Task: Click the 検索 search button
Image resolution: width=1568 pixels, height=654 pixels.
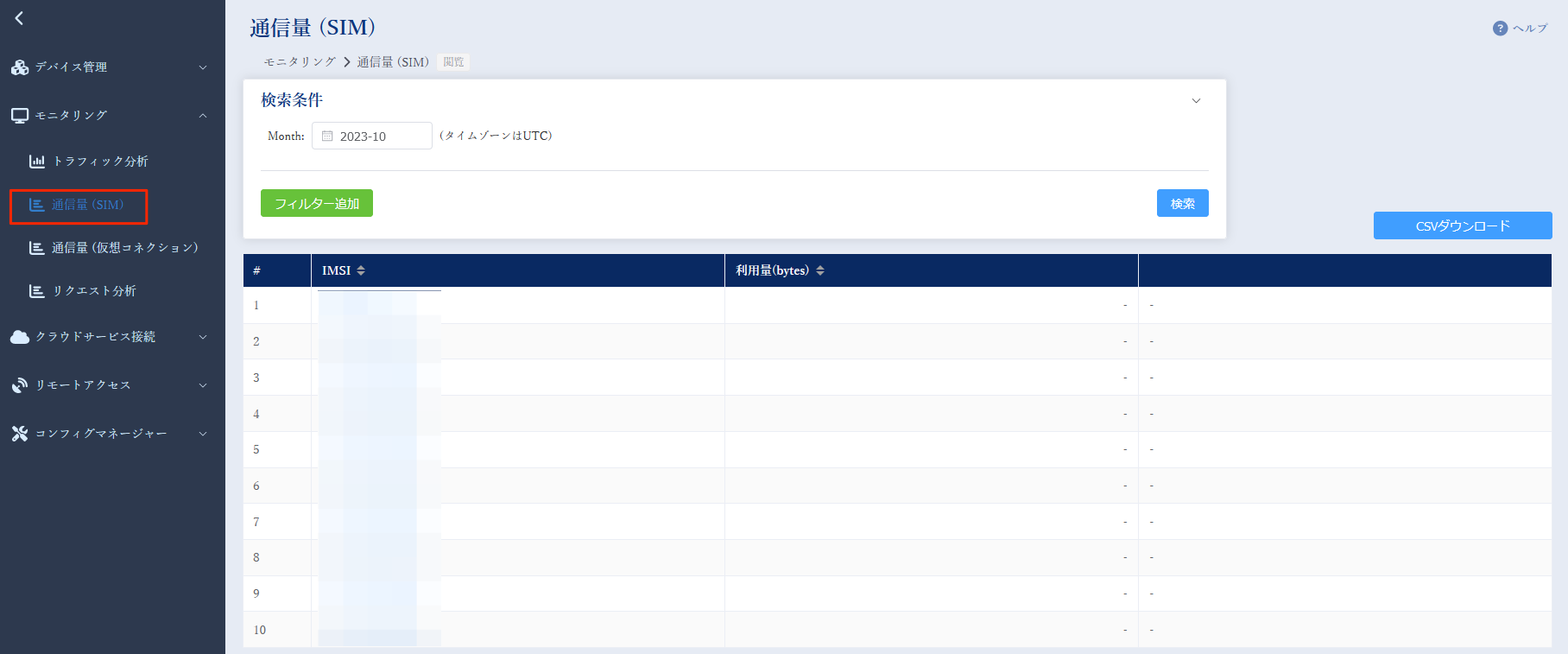Action: coord(1183,203)
